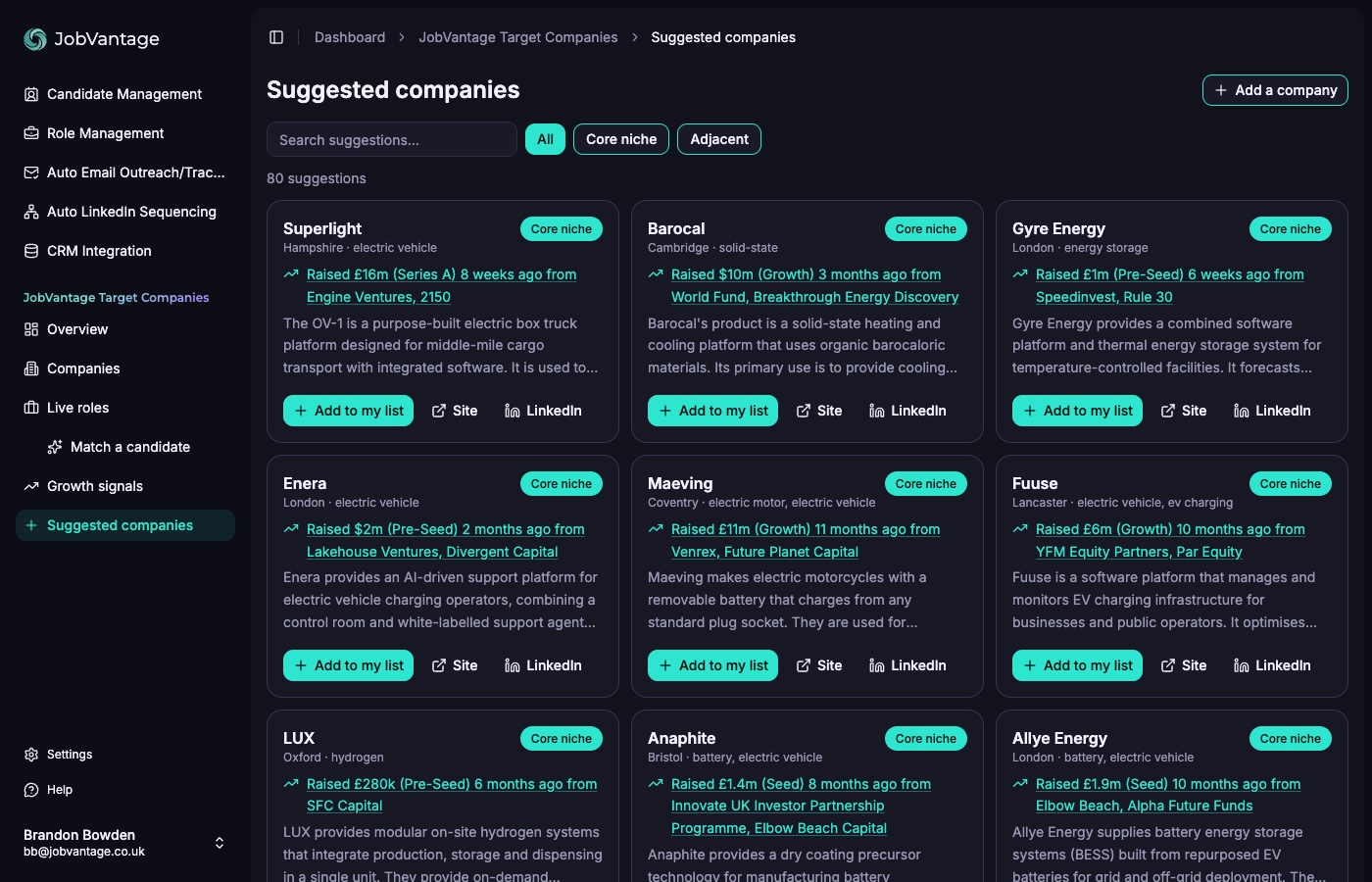Add Gyre Energy to my list
Screen dimensions: 1372x882
point(1078,411)
